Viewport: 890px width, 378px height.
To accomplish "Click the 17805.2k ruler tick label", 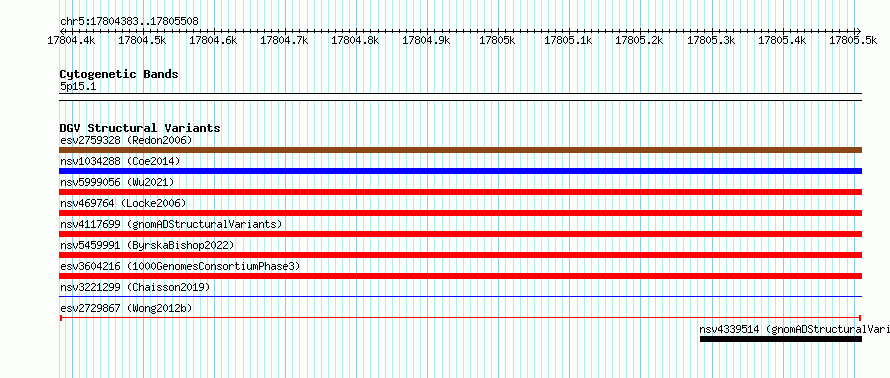I will [x=639, y=40].
